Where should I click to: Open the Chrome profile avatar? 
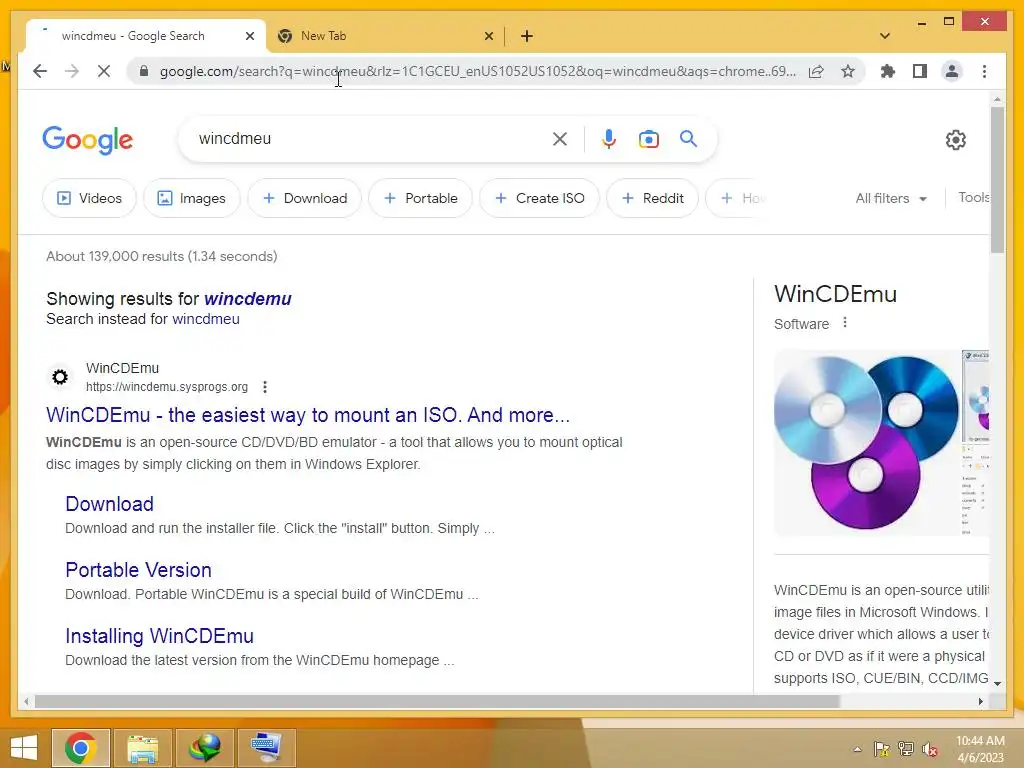pos(952,71)
